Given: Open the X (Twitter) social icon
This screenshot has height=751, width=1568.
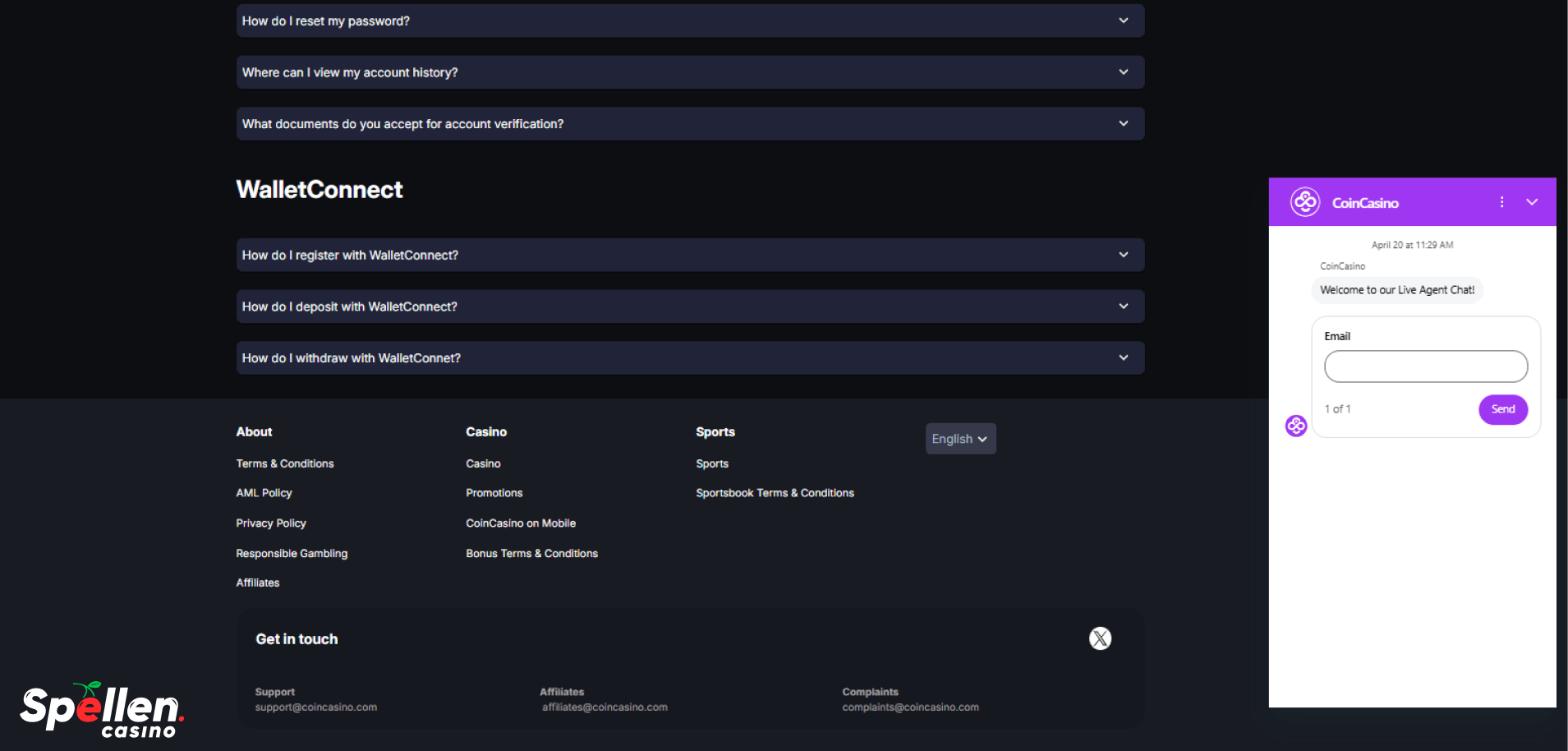Looking at the screenshot, I should [1100, 638].
